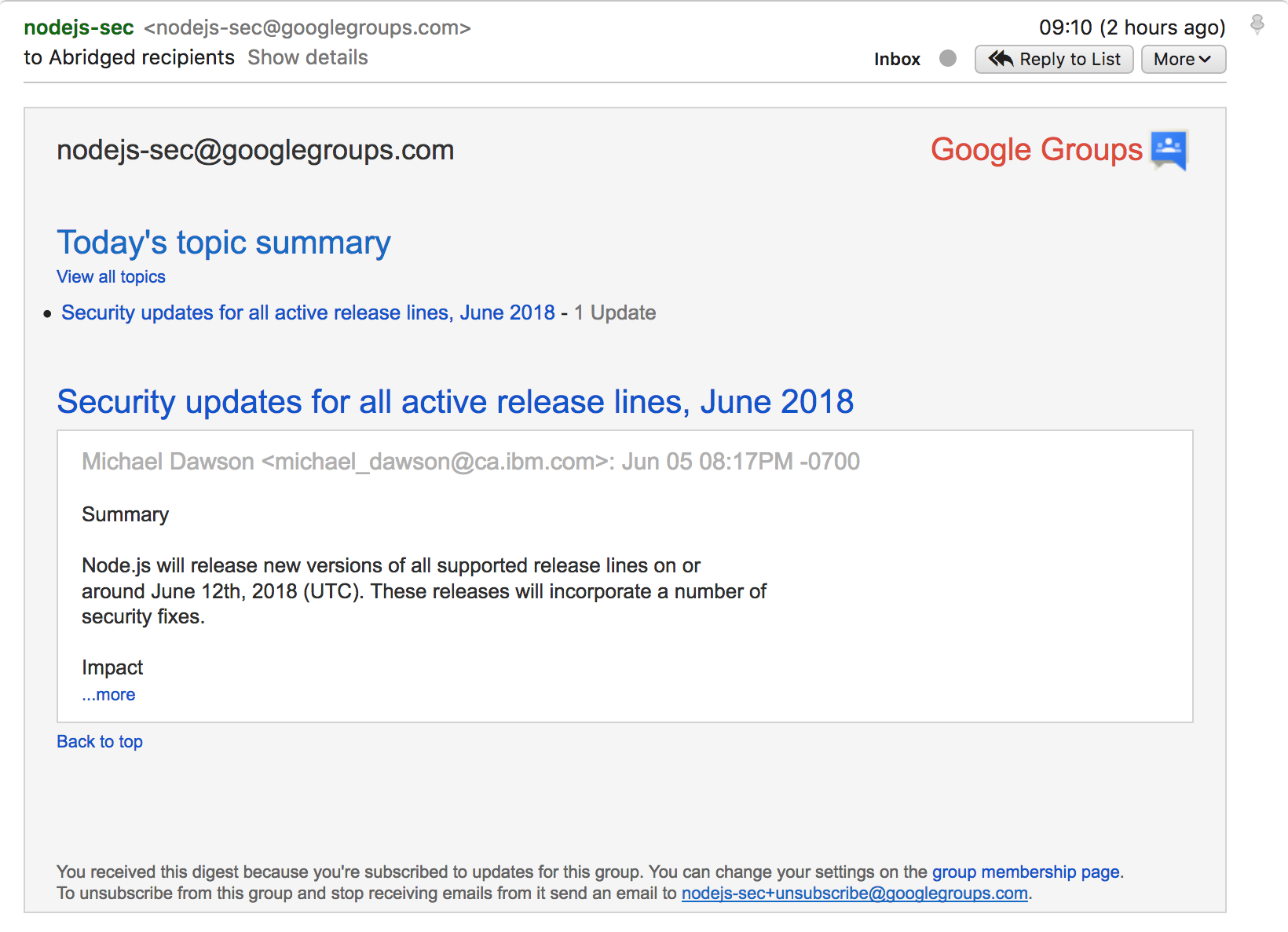Viewport: 1288px width, 932px height.
Task: Click the large Security updates topic heading
Action: pos(455,402)
